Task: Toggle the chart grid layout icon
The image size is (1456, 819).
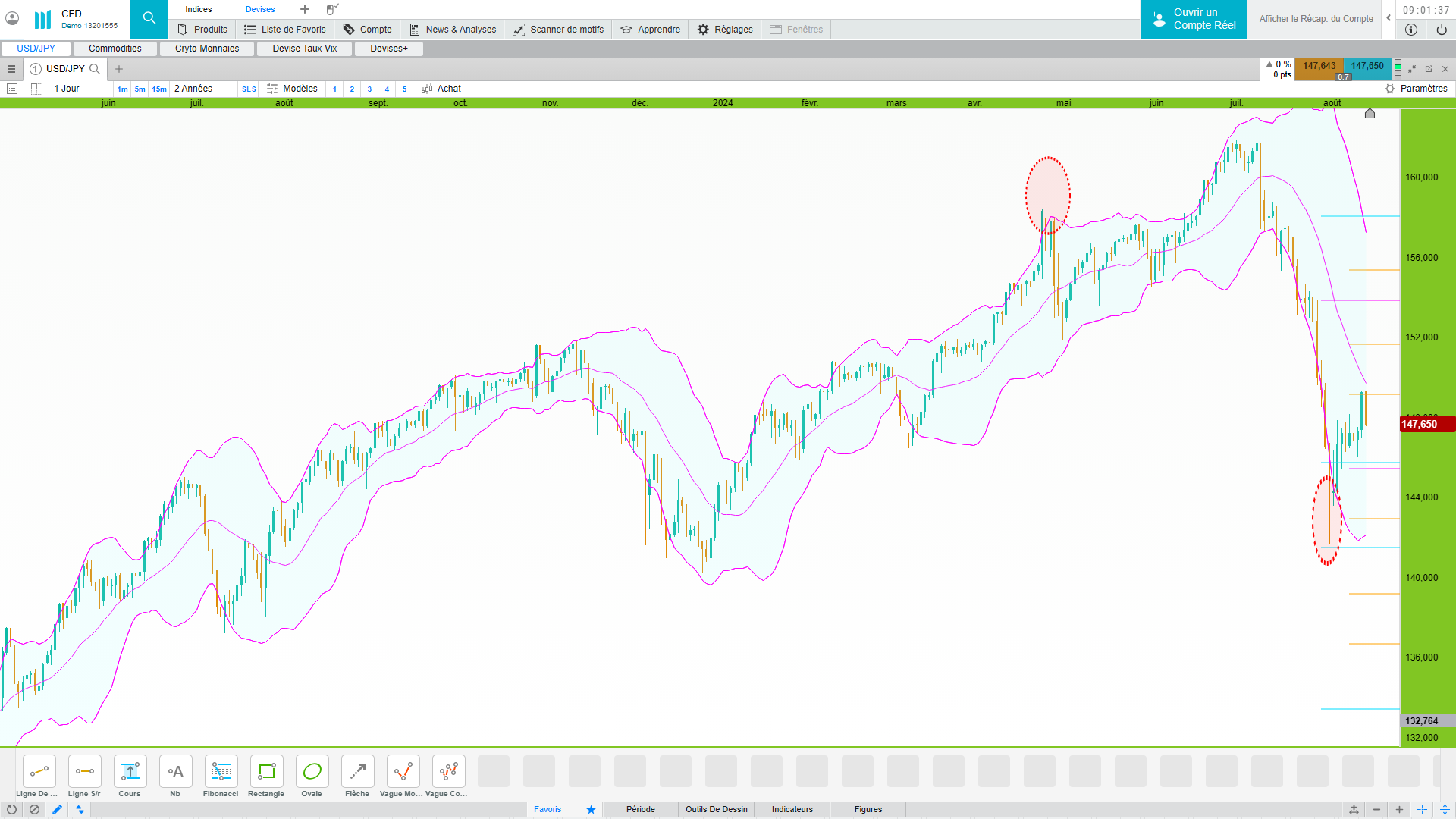Action: click(x=36, y=89)
